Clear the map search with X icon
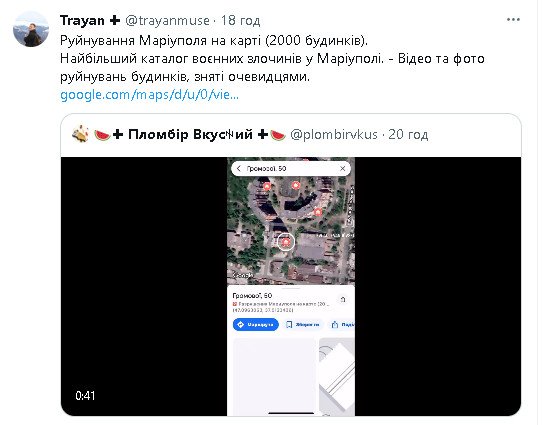 (342, 168)
